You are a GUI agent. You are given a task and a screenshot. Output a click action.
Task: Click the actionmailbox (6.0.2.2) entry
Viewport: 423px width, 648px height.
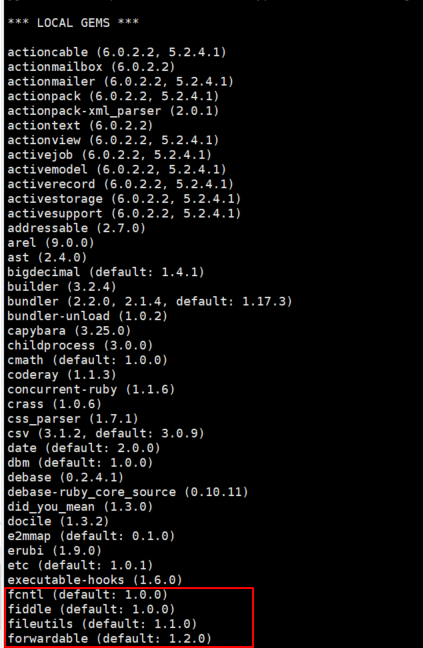[91, 67]
